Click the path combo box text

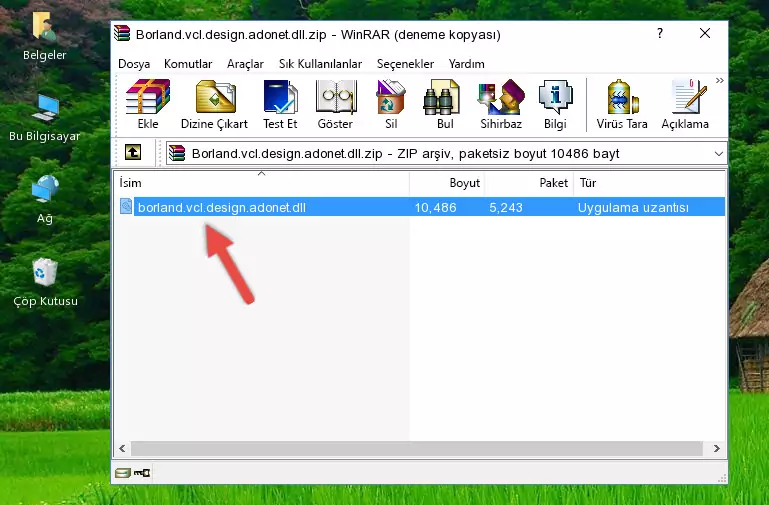406,153
